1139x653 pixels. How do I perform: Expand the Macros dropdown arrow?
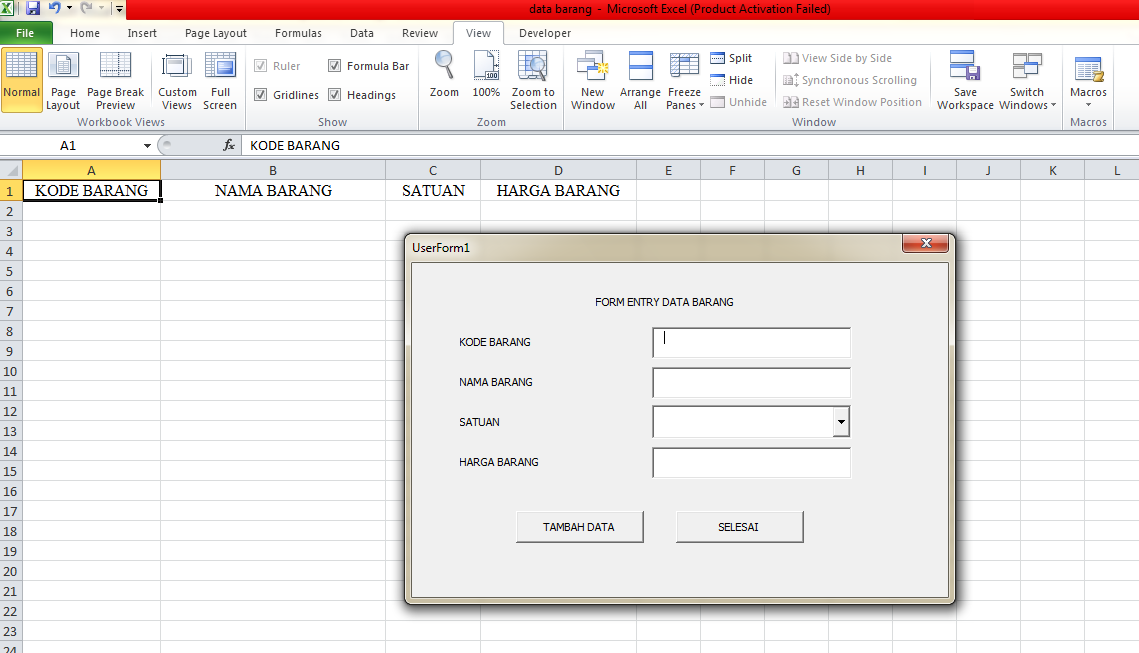pos(1088,103)
